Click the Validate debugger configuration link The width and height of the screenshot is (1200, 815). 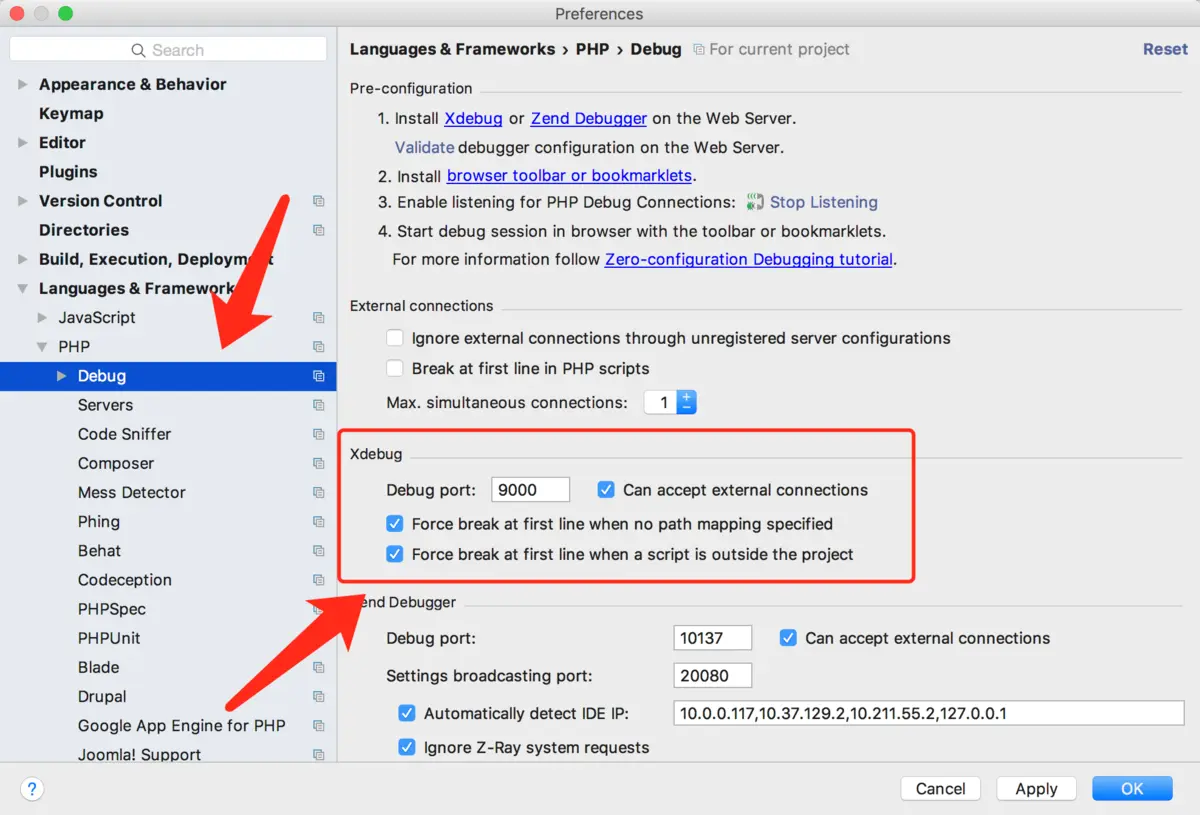coord(424,147)
